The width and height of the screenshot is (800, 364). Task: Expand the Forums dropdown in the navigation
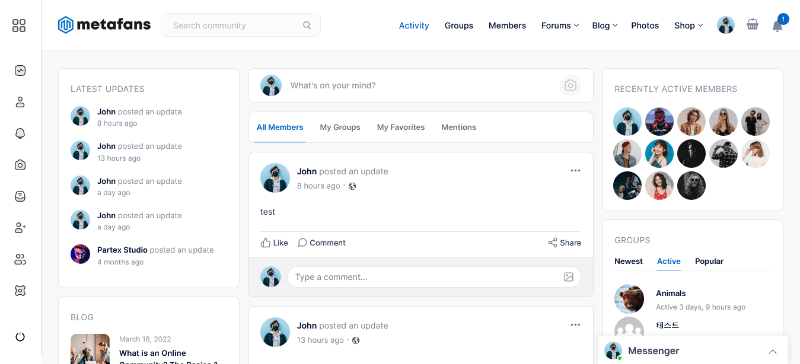point(560,26)
